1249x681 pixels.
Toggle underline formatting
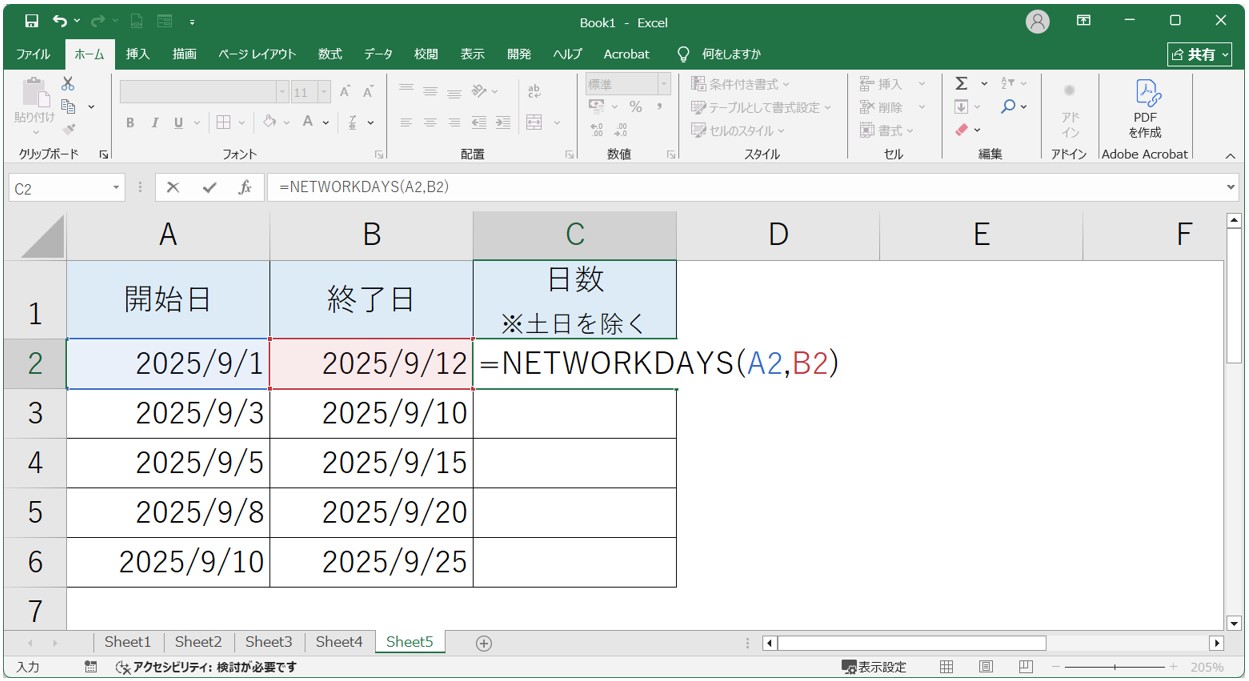(x=179, y=123)
